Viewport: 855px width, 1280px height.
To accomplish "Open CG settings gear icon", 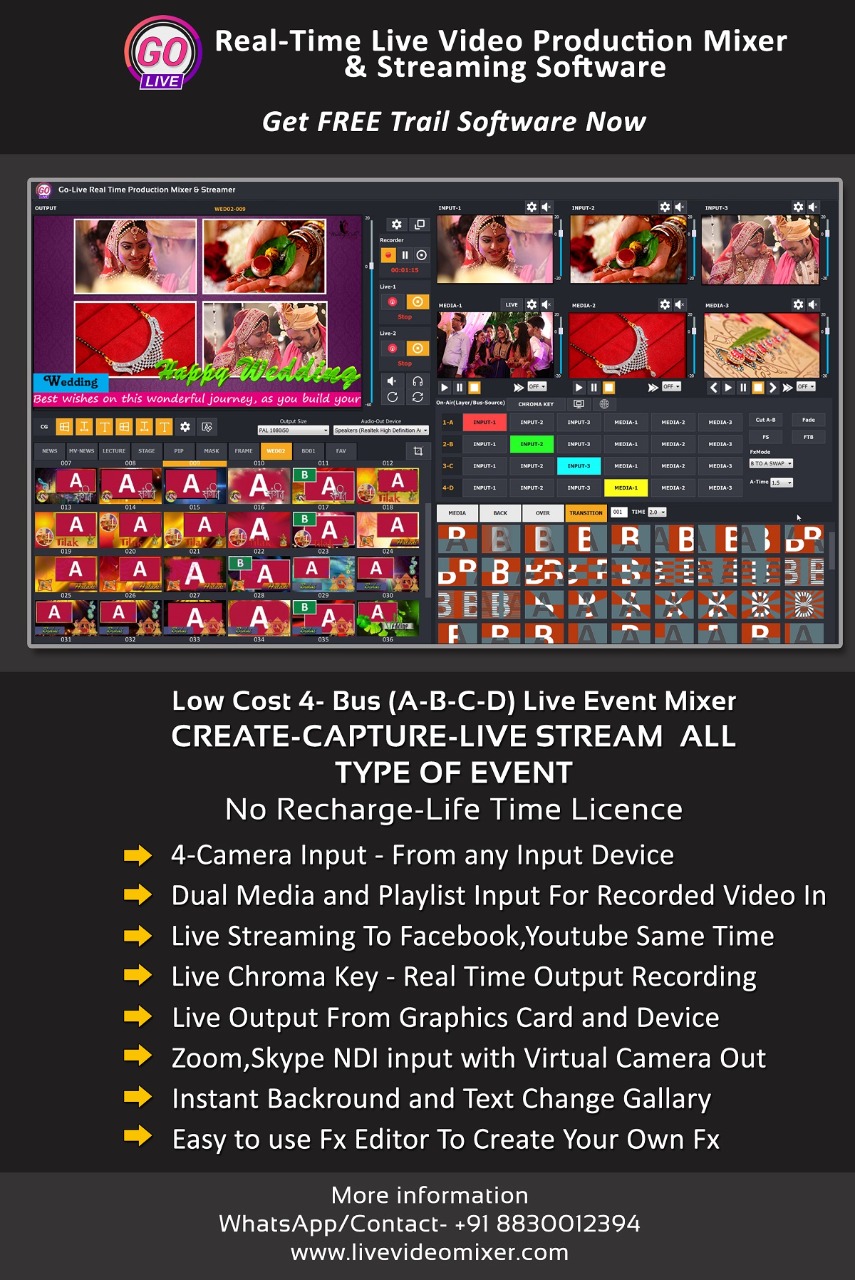I will [x=185, y=426].
